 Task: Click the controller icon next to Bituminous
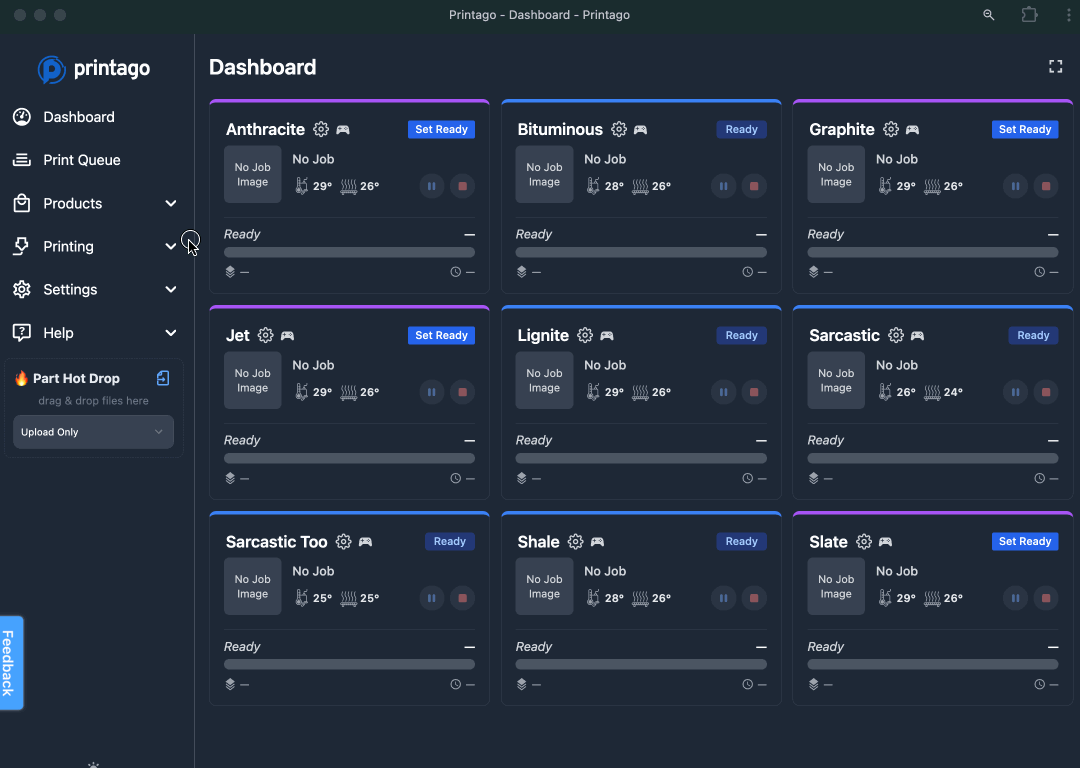641,130
